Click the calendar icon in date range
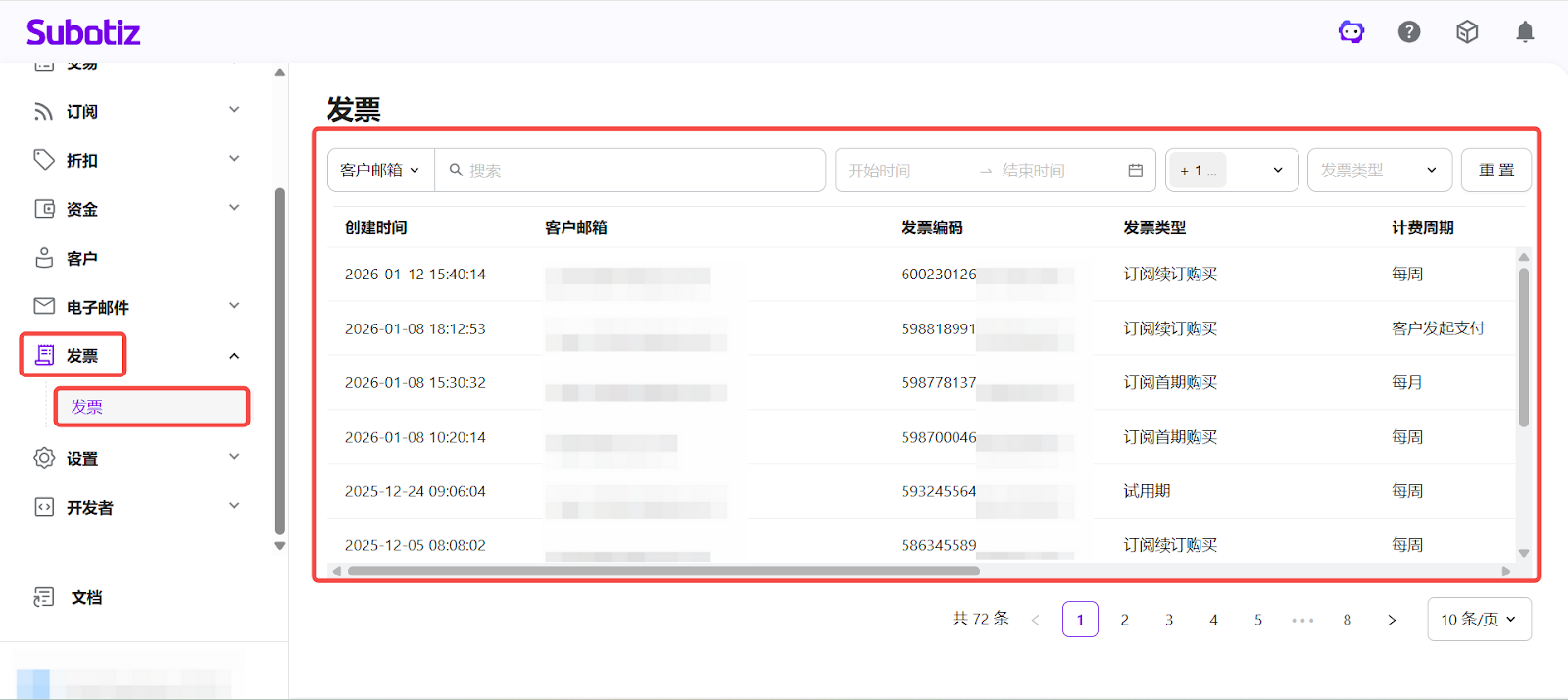This screenshot has height=700, width=1568. tap(1135, 171)
